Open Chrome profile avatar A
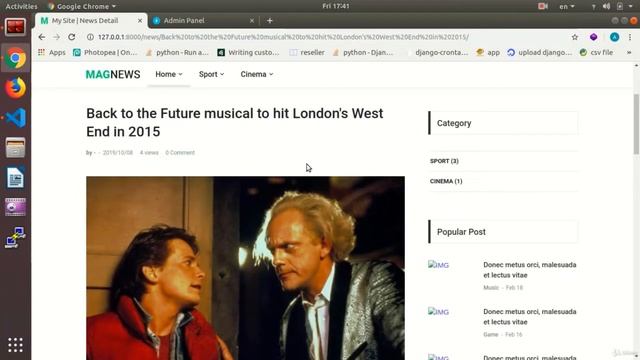The height and width of the screenshot is (360, 640). point(614,37)
